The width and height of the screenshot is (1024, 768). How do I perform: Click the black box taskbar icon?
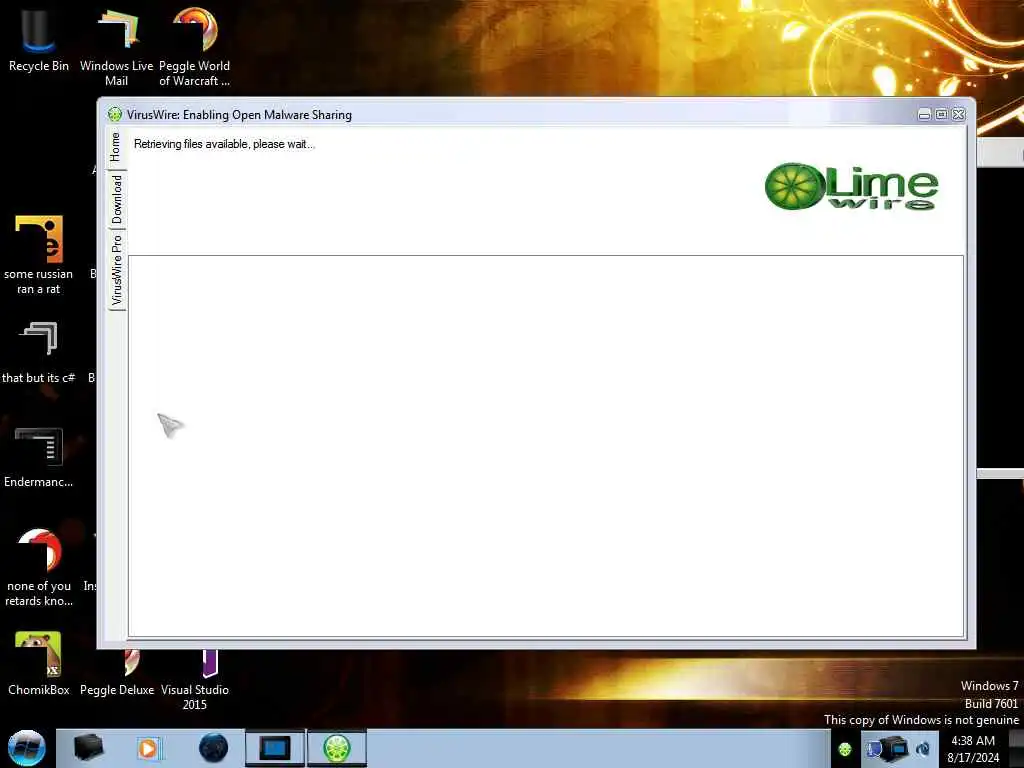click(x=89, y=748)
